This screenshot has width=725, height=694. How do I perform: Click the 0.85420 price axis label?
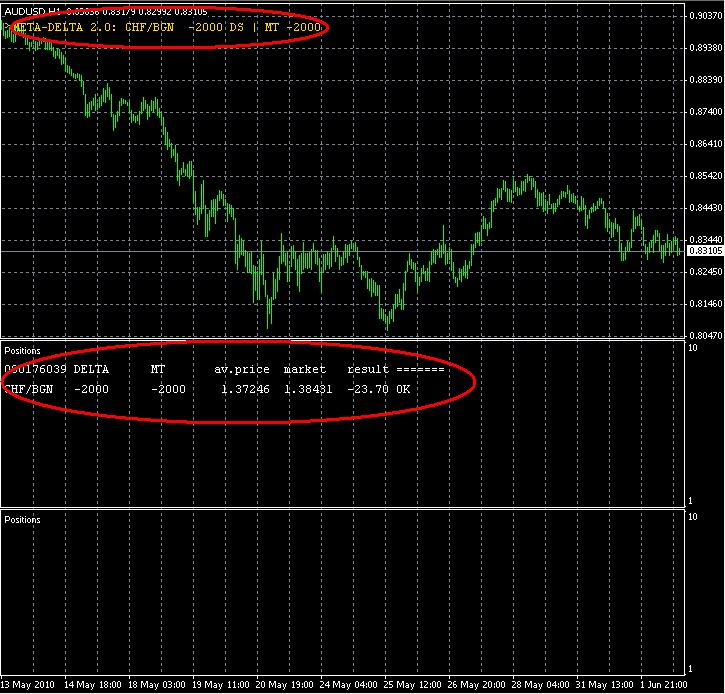[705, 176]
